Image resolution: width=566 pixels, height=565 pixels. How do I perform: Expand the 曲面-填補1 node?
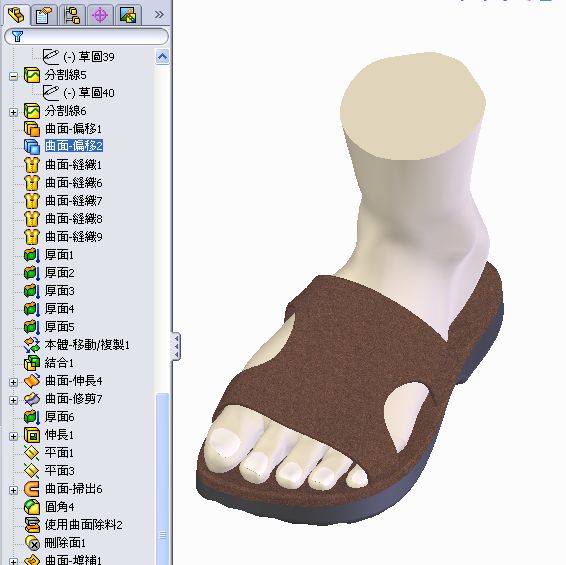(x=13, y=561)
